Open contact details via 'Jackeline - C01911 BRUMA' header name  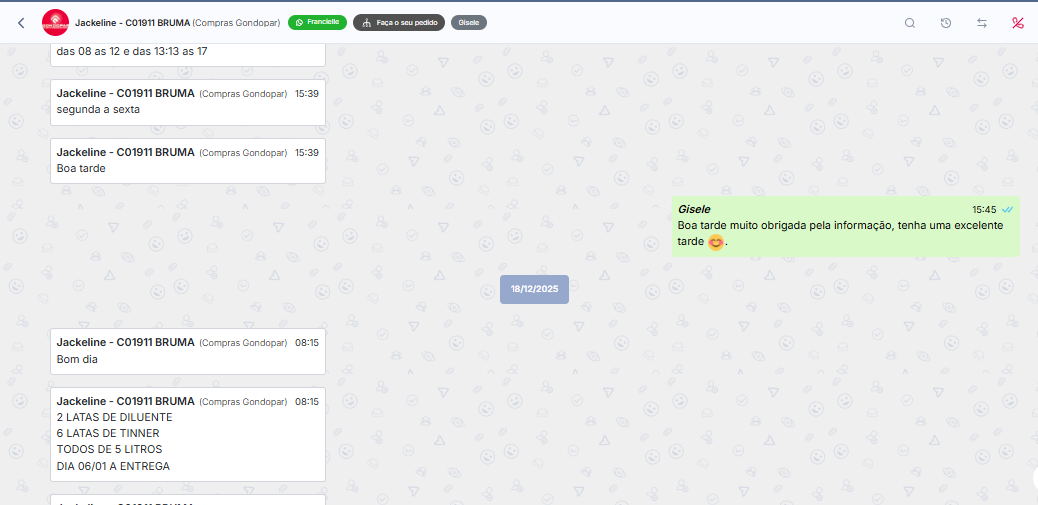click(132, 22)
